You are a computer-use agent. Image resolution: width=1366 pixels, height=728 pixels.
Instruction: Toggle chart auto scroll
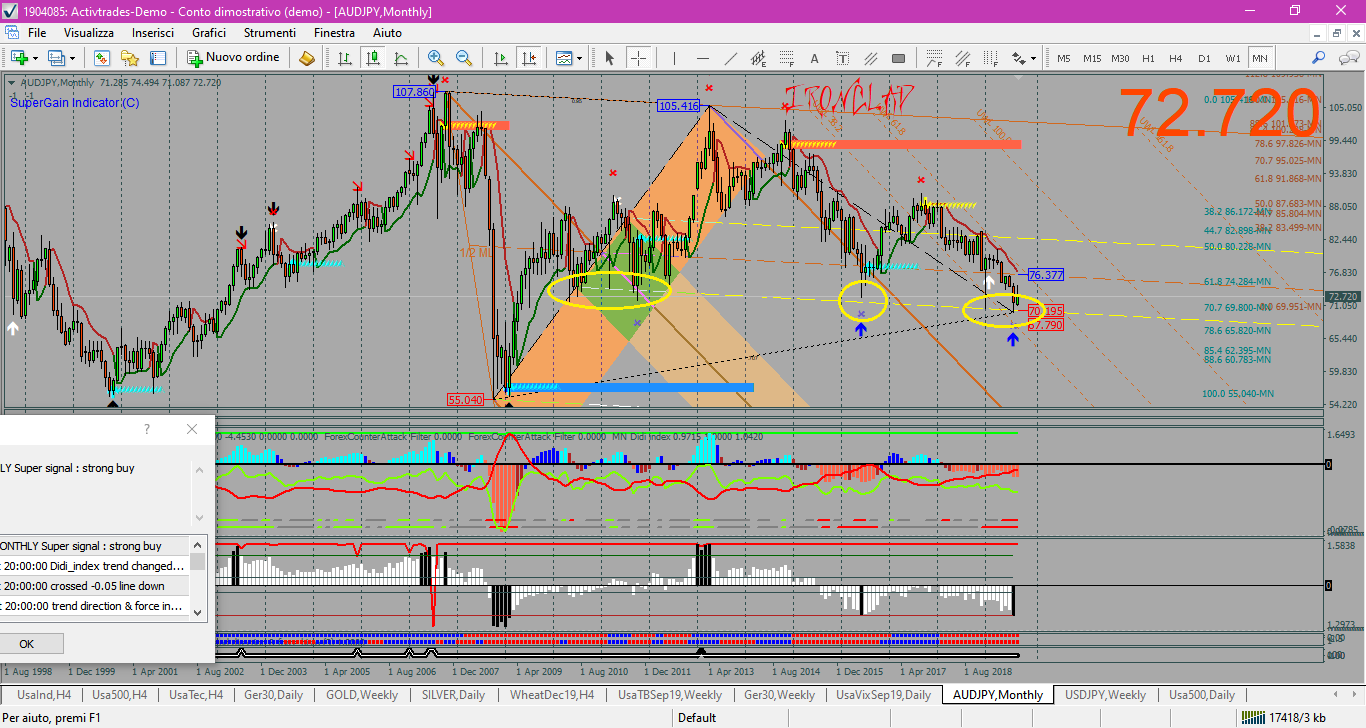click(x=501, y=58)
